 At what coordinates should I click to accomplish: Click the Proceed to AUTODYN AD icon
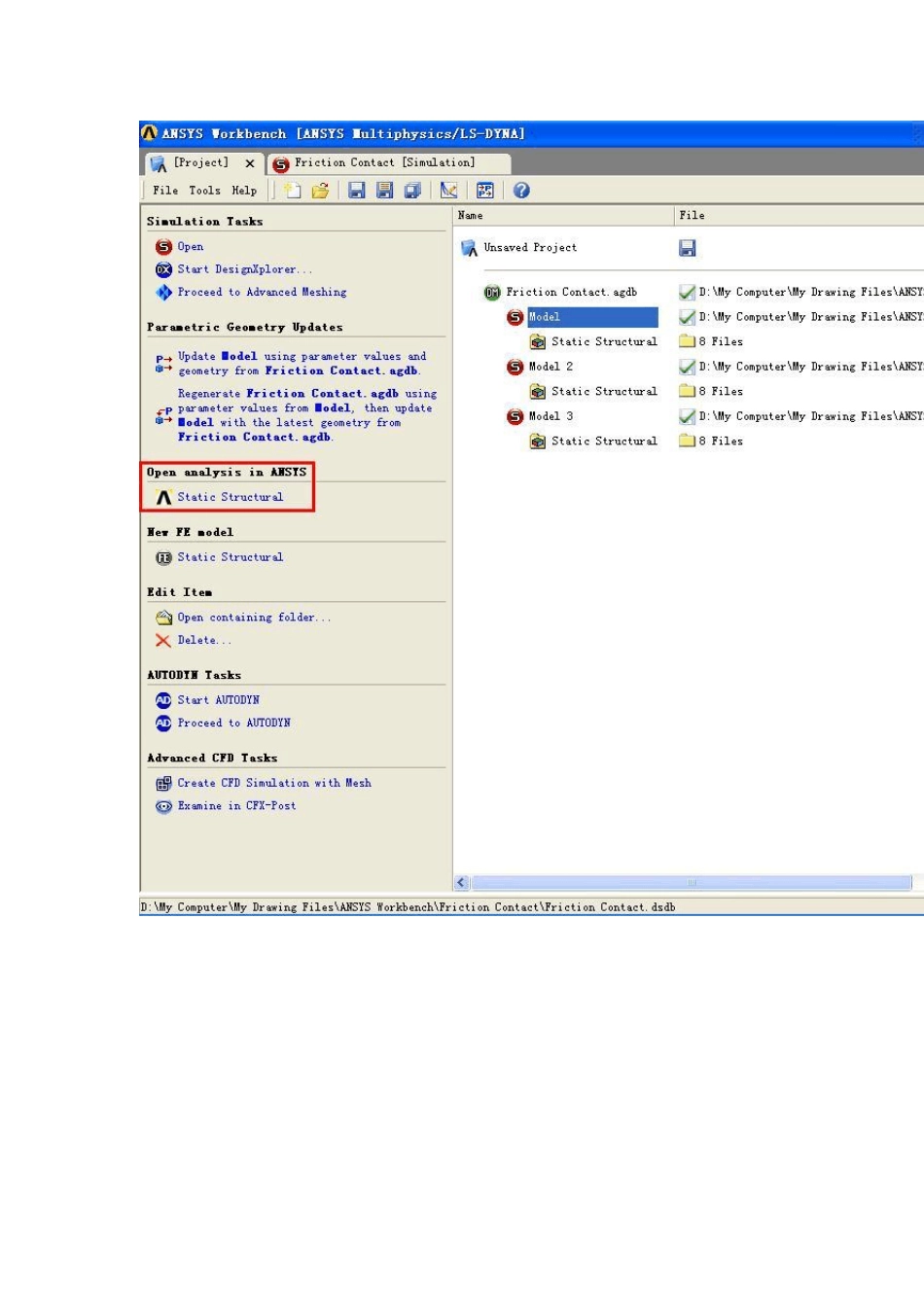coord(163,723)
